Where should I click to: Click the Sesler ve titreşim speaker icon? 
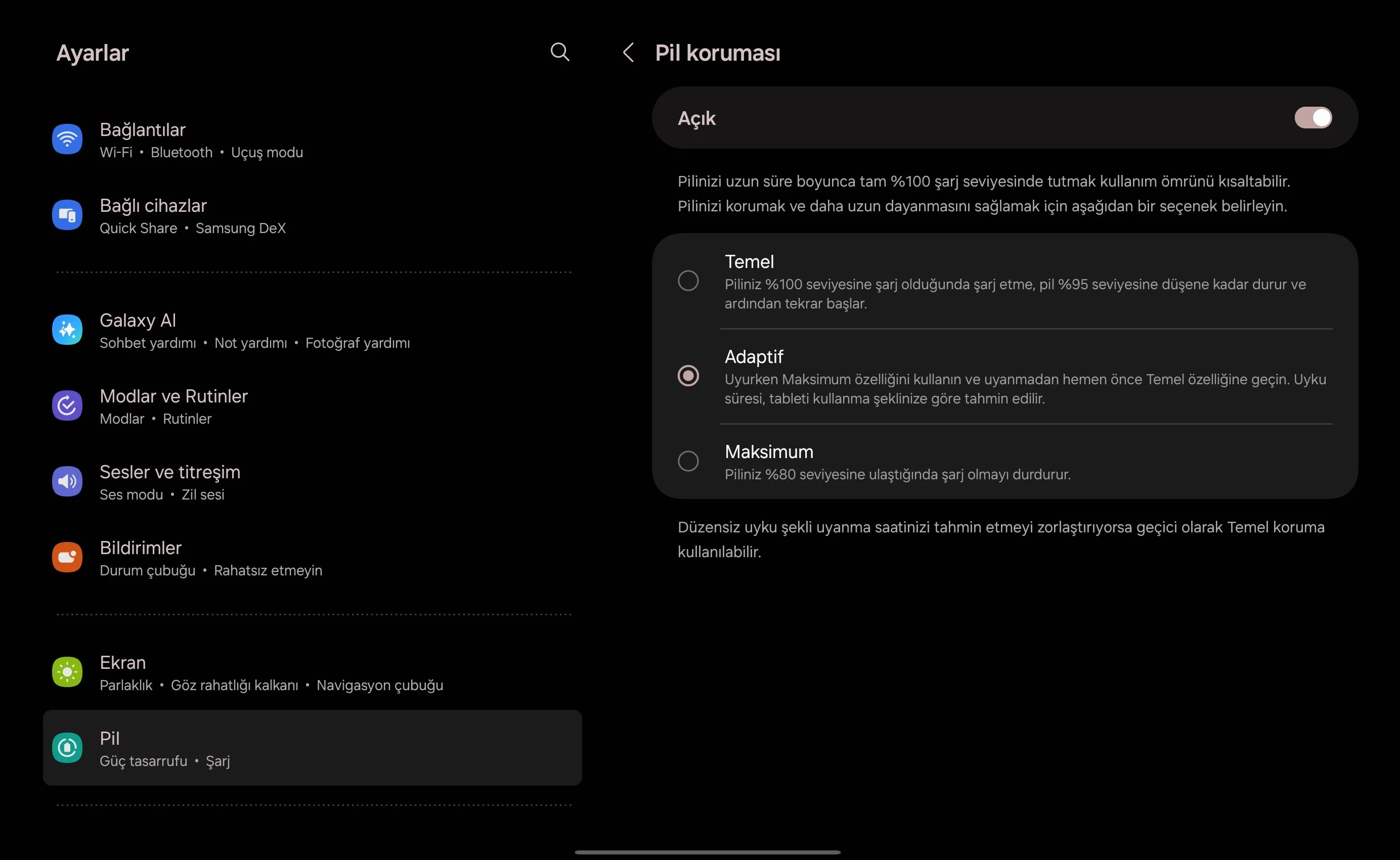[x=67, y=481]
